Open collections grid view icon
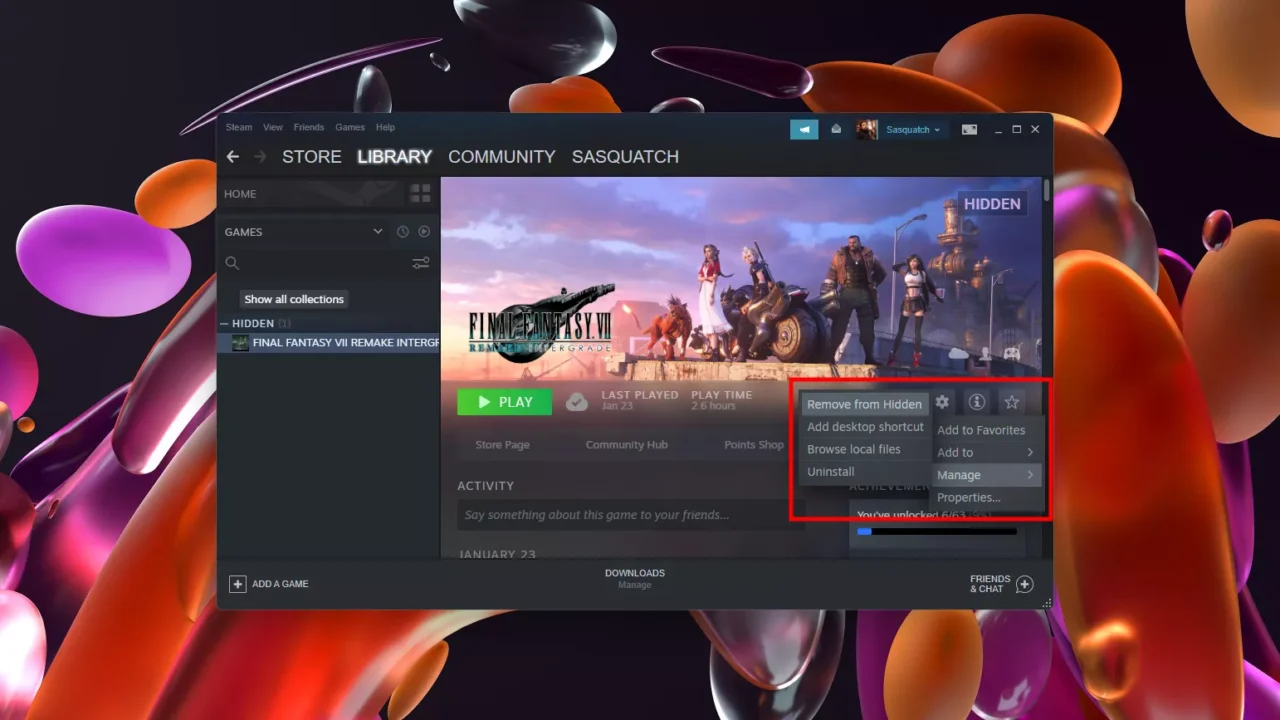1280x720 pixels. click(x=421, y=194)
